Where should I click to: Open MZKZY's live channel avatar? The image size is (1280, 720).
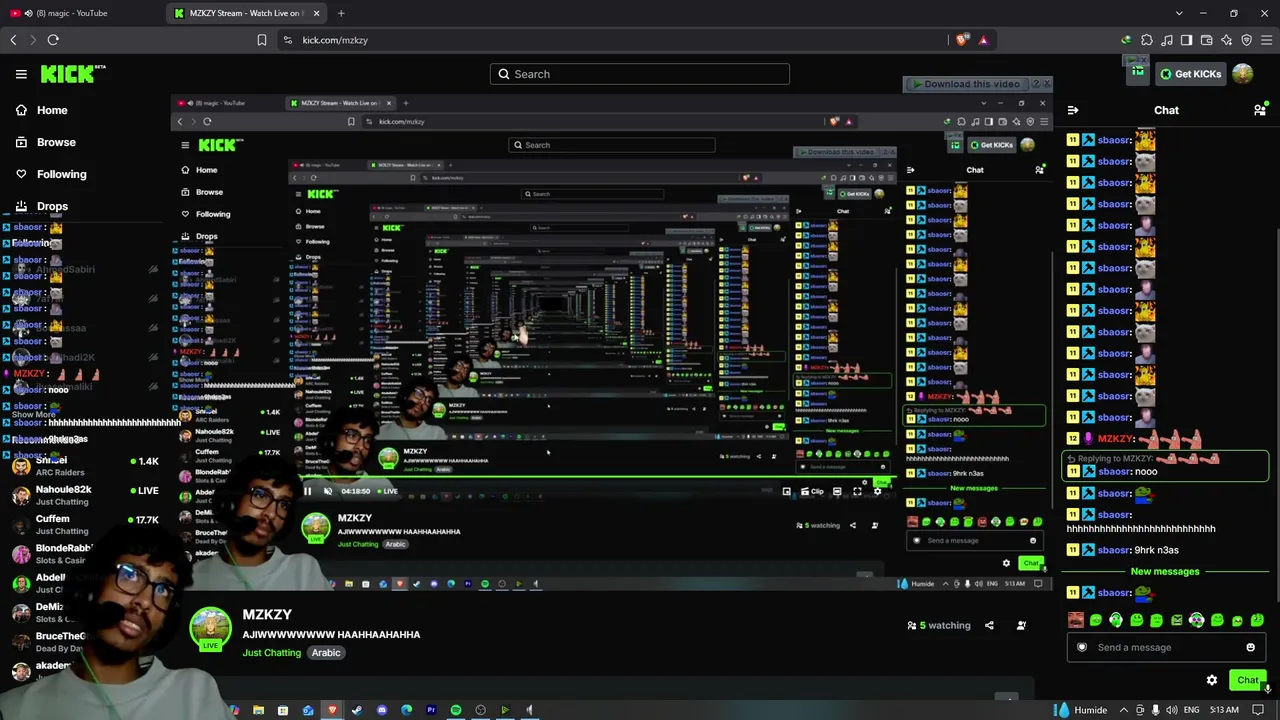(x=210, y=628)
